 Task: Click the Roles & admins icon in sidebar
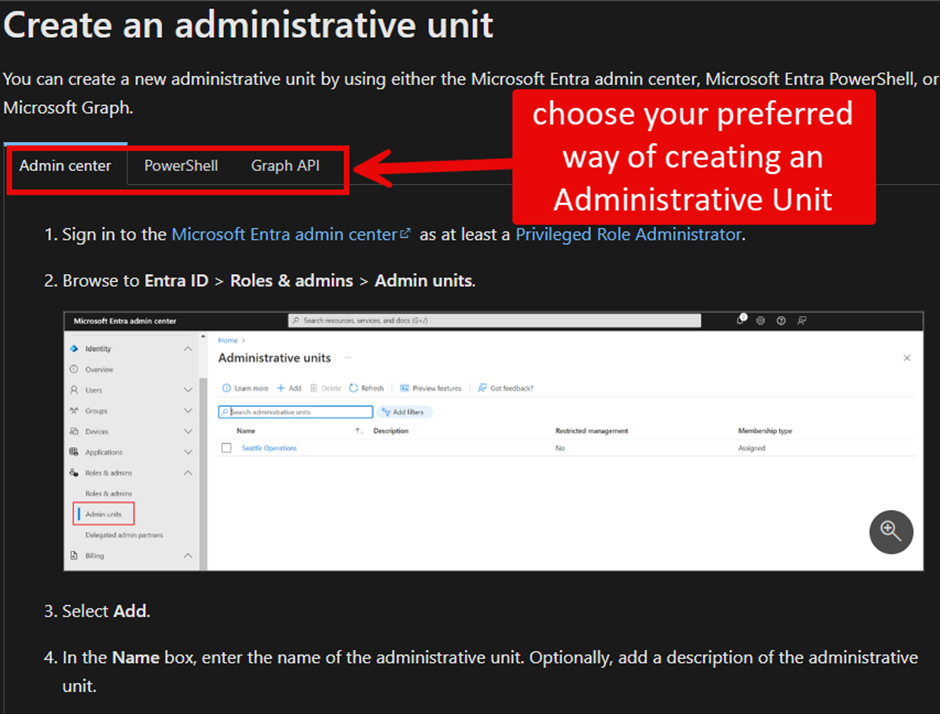74,472
